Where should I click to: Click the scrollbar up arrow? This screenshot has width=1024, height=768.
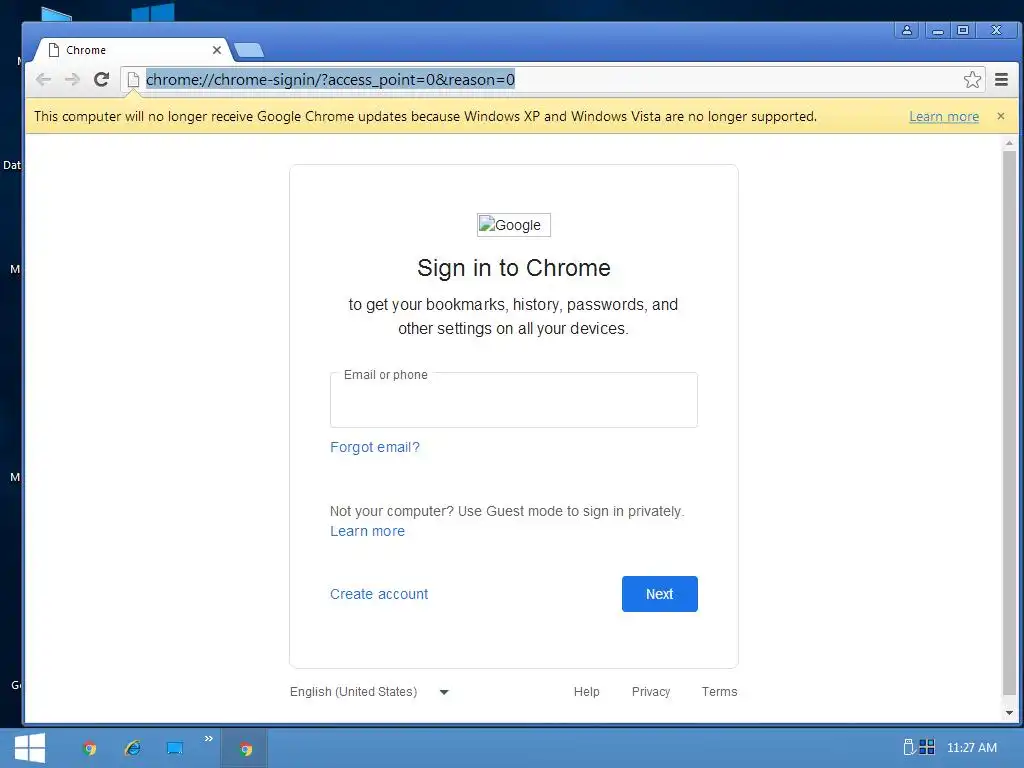point(1009,142)
